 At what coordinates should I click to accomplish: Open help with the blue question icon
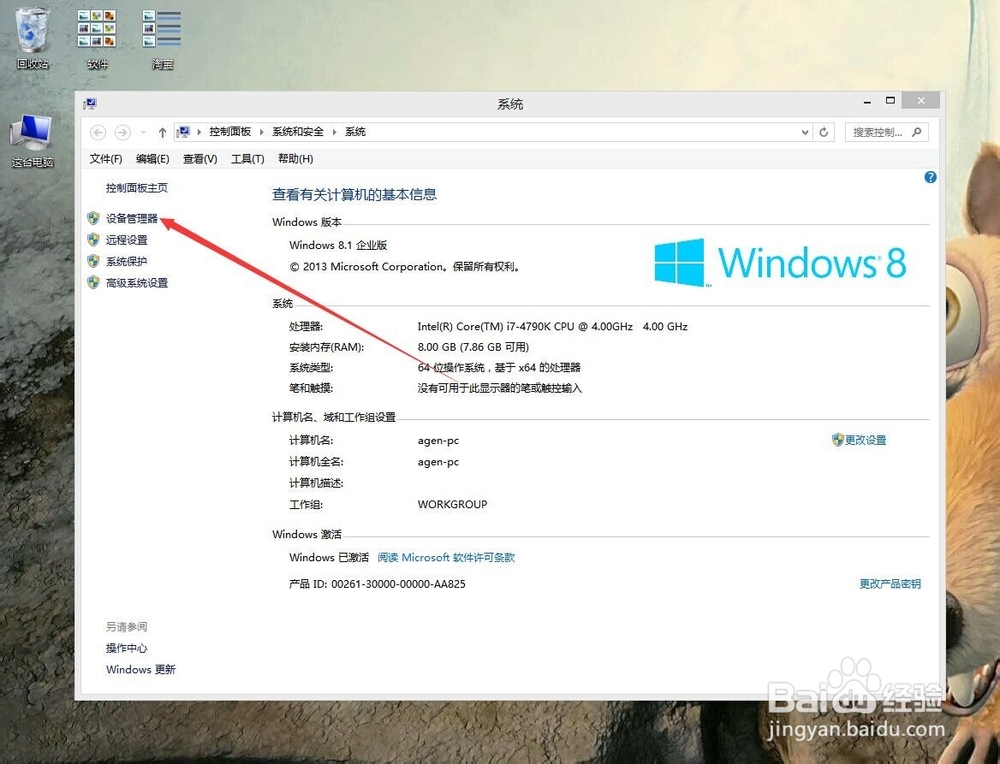(930, 177)
